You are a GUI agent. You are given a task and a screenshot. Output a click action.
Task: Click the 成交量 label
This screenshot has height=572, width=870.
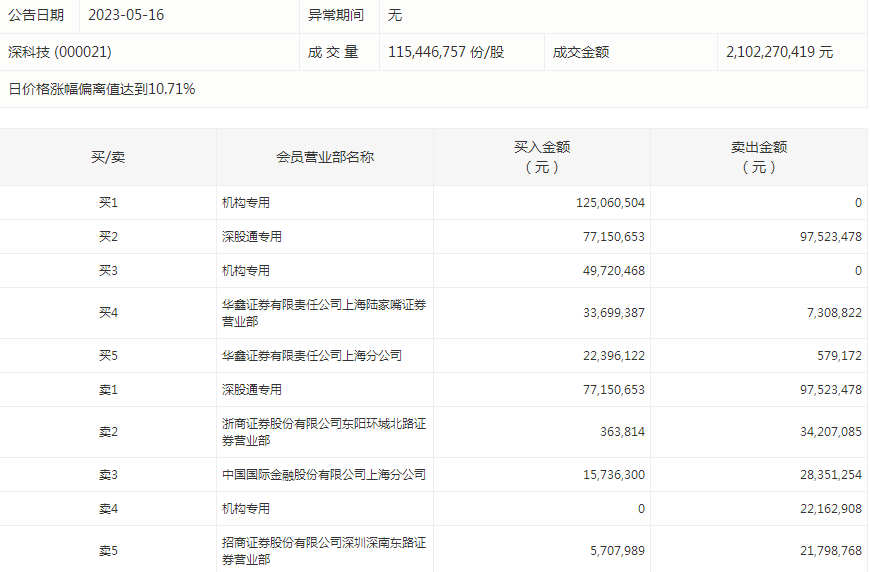point(333,52)
